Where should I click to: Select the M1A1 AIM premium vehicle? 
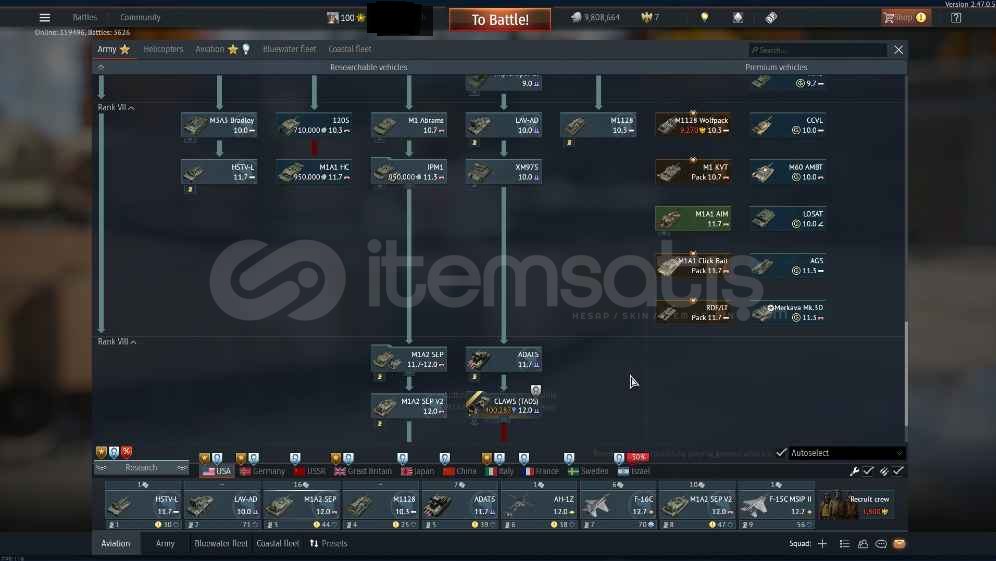(x=693, y=218)
